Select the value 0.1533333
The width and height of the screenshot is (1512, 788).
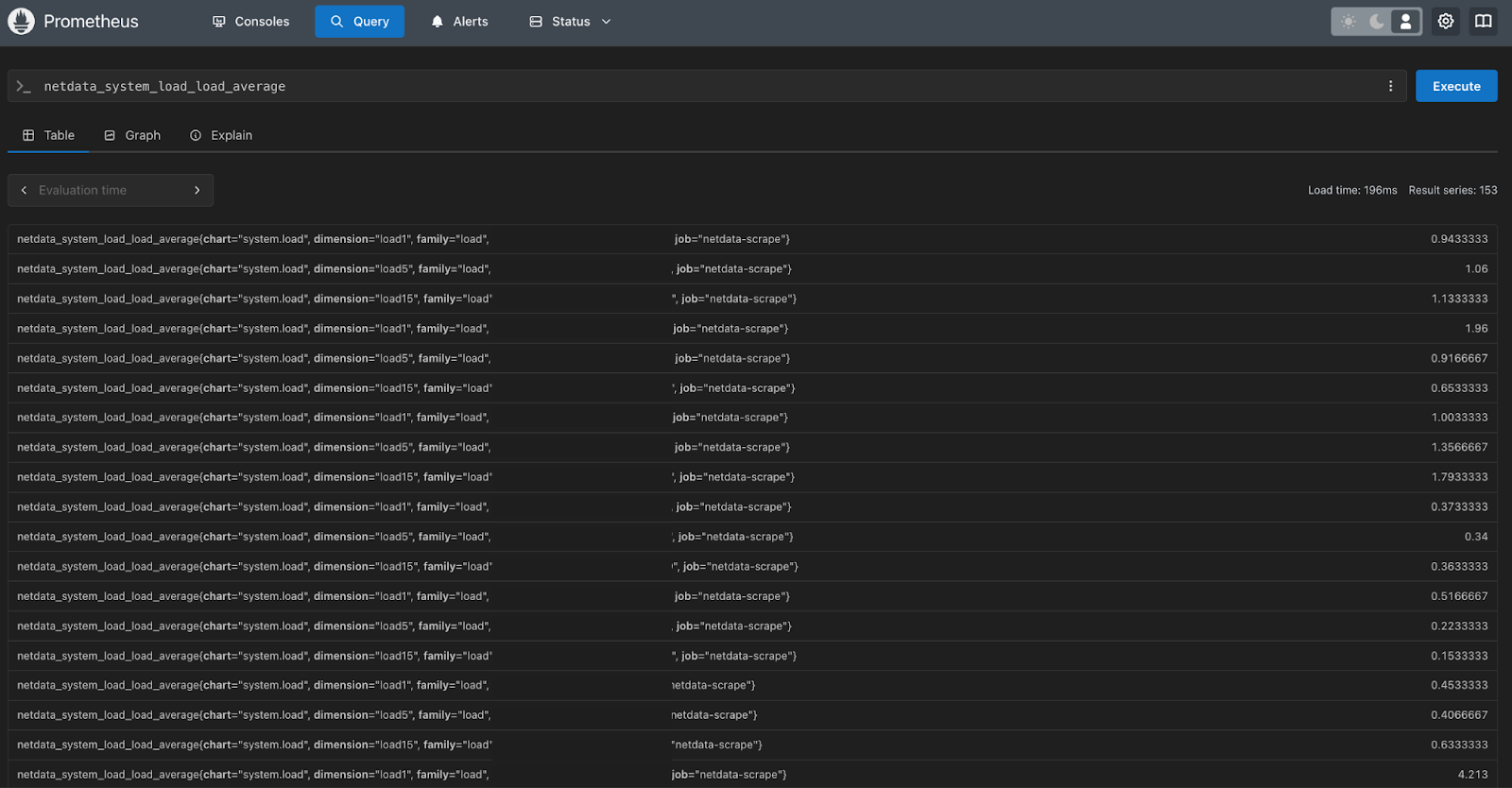pos(1459,656)
